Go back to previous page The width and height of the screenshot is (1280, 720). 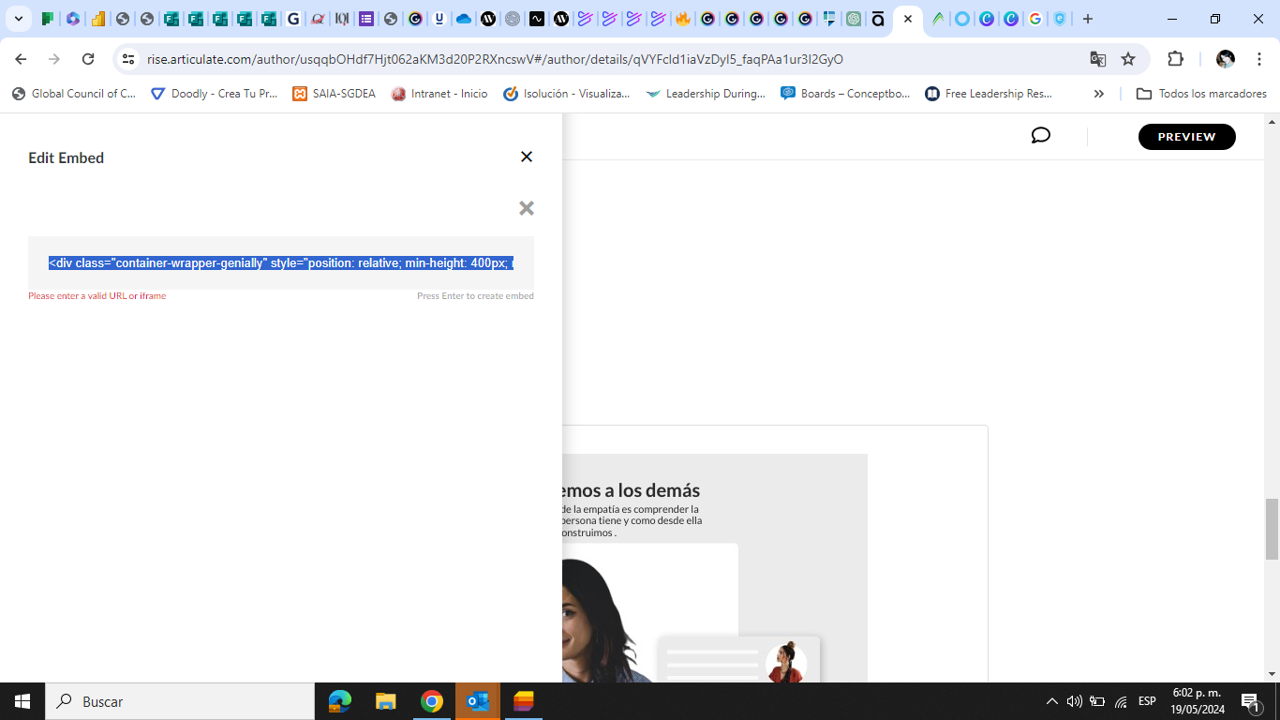[21, 59]
